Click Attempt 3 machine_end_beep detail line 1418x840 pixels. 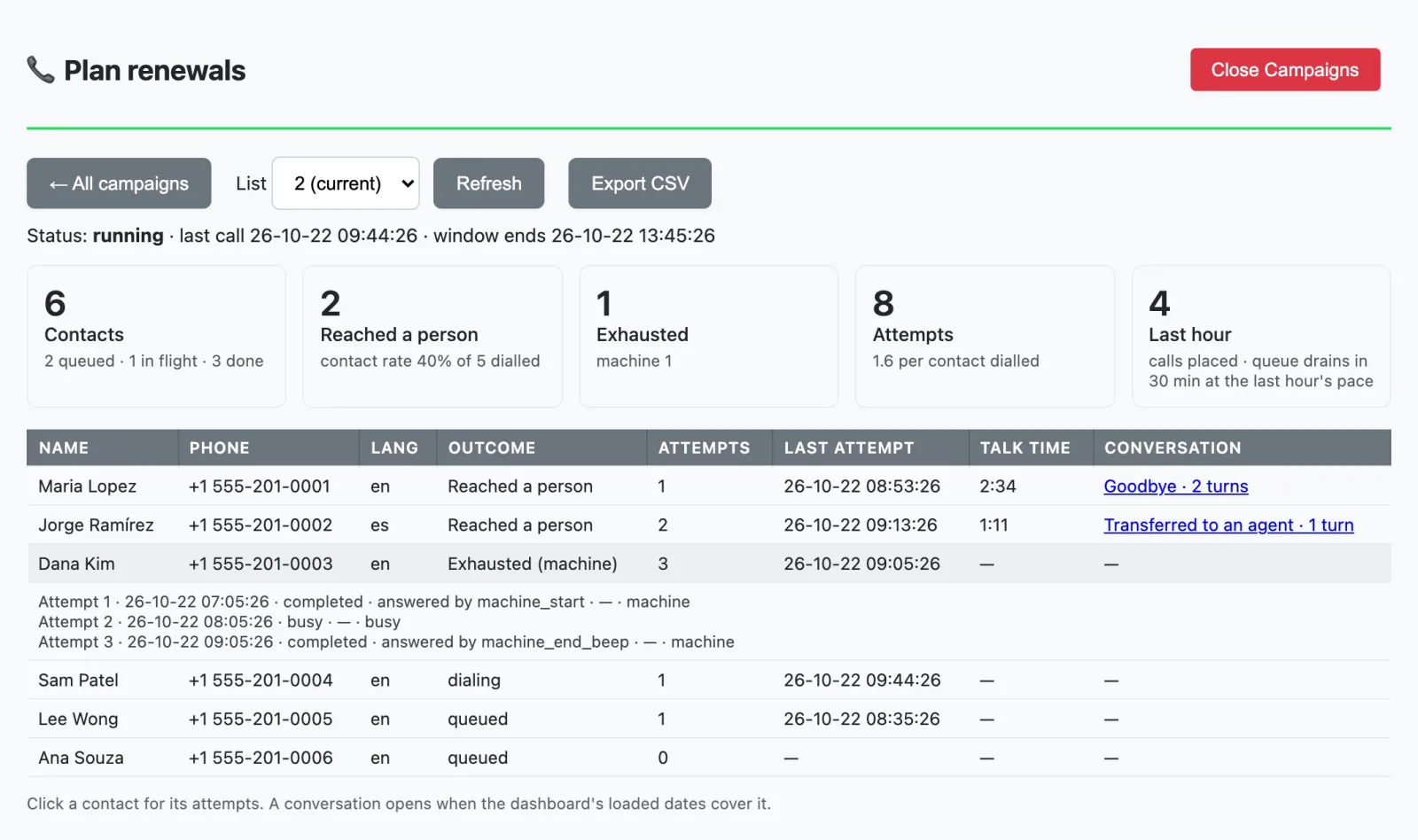pyautogui.click(x=386, y=642)
